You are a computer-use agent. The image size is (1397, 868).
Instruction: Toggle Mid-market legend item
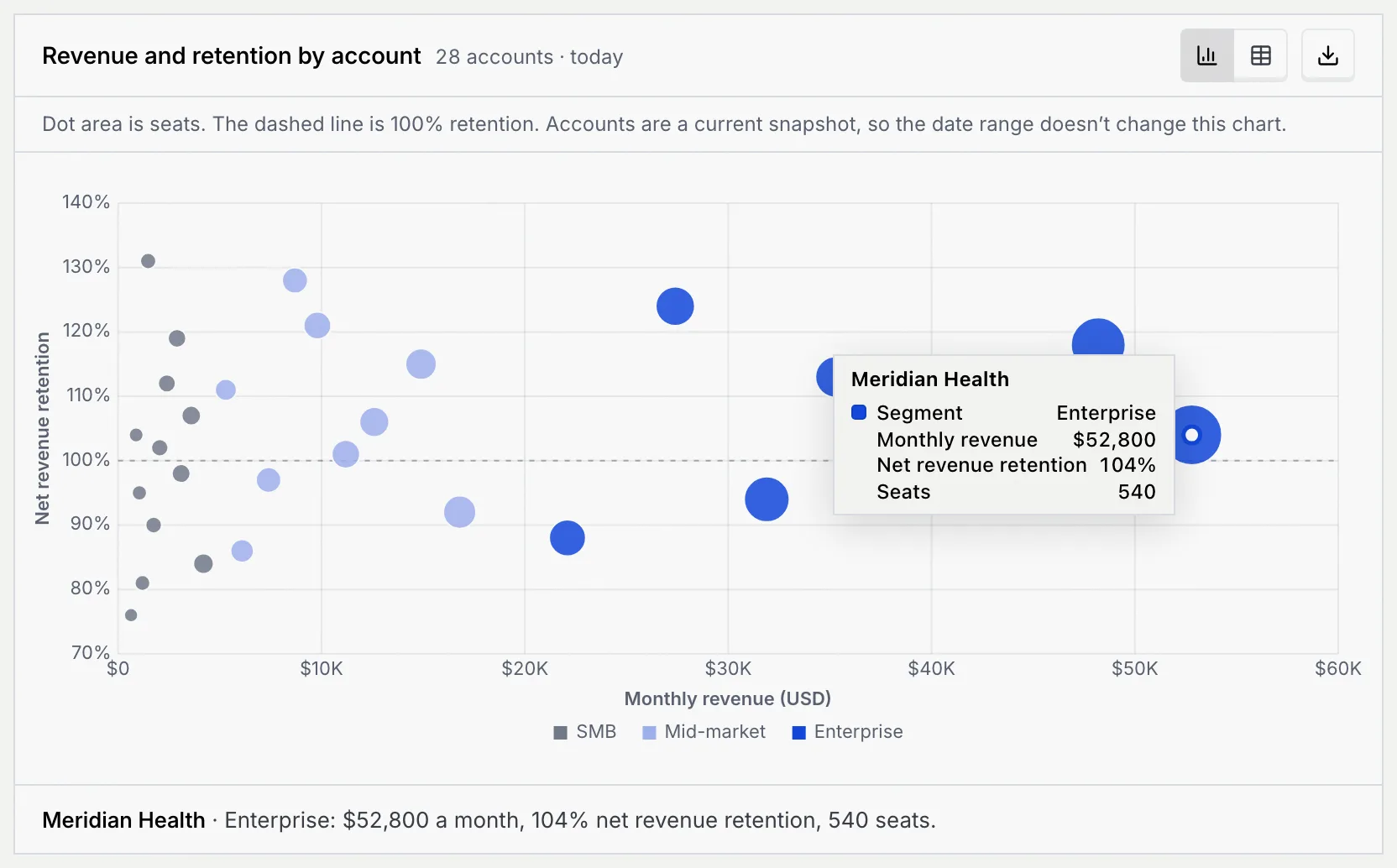point(704,732)
